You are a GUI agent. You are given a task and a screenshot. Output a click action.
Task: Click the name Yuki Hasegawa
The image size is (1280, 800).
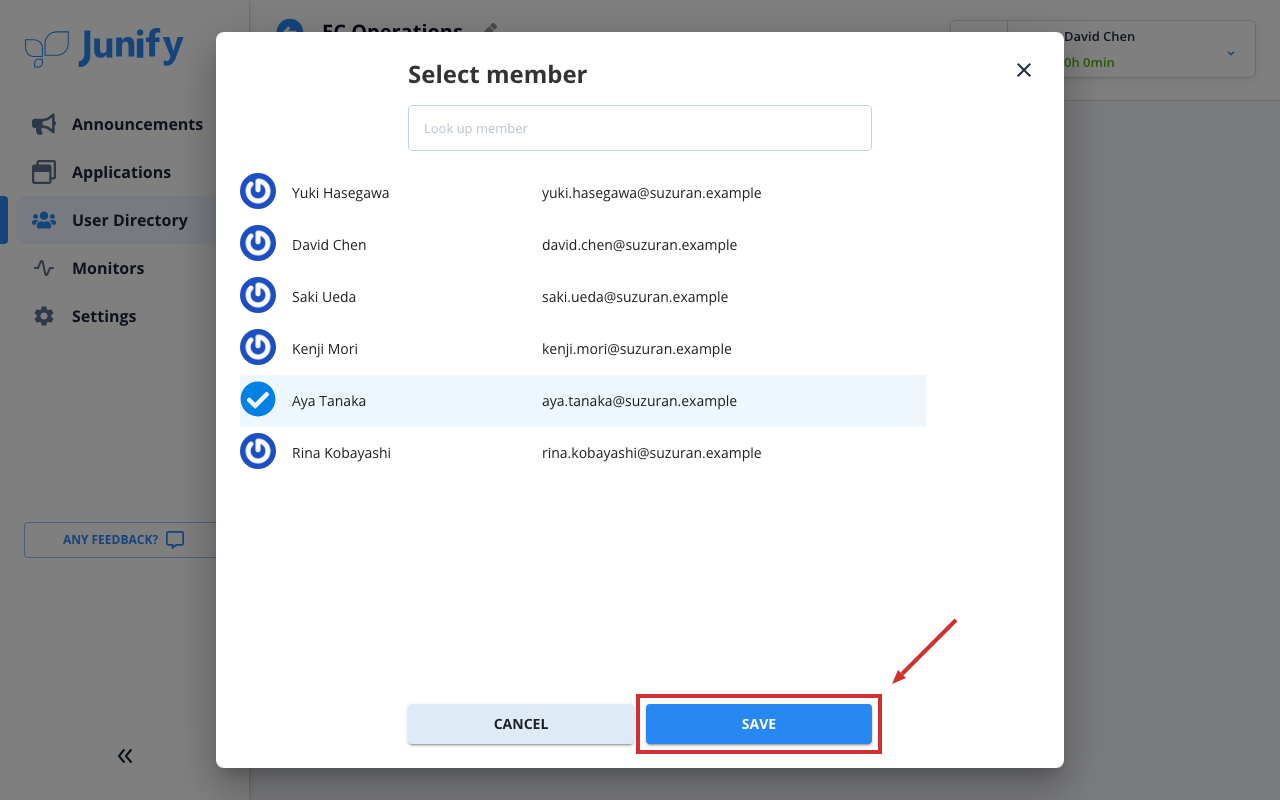(341, 193)
